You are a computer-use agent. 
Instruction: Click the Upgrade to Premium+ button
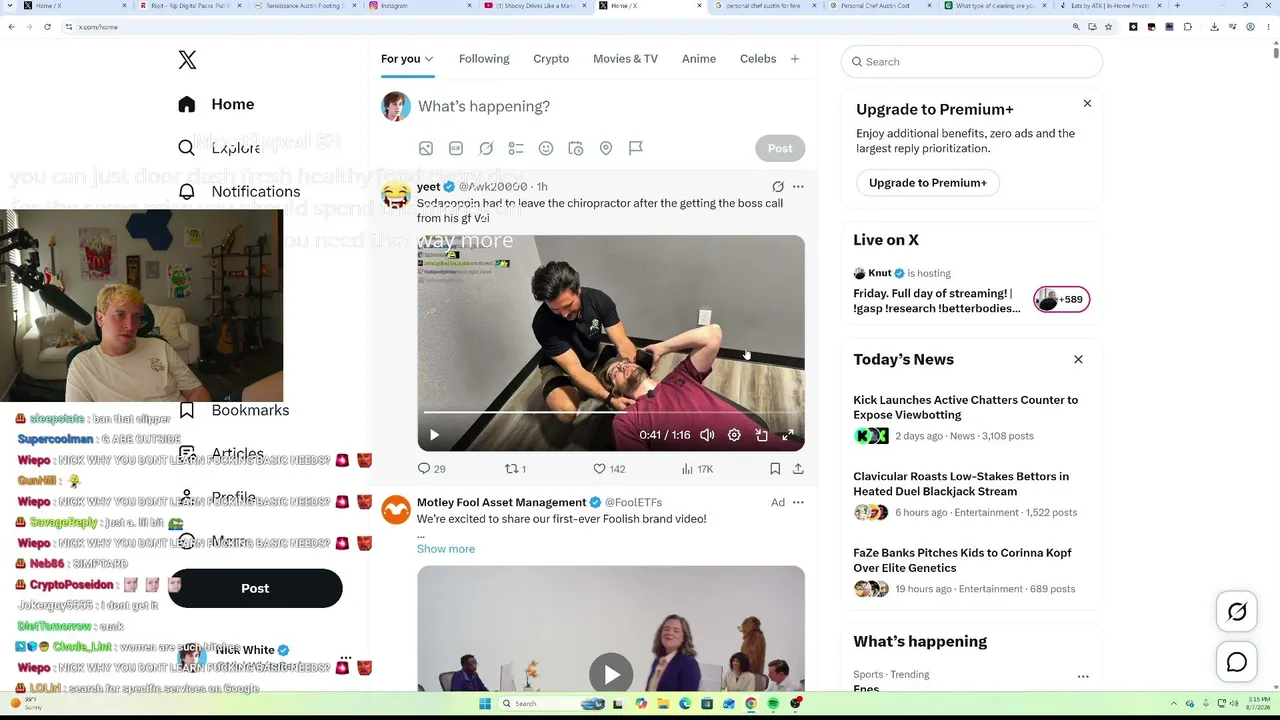(928, 183)
